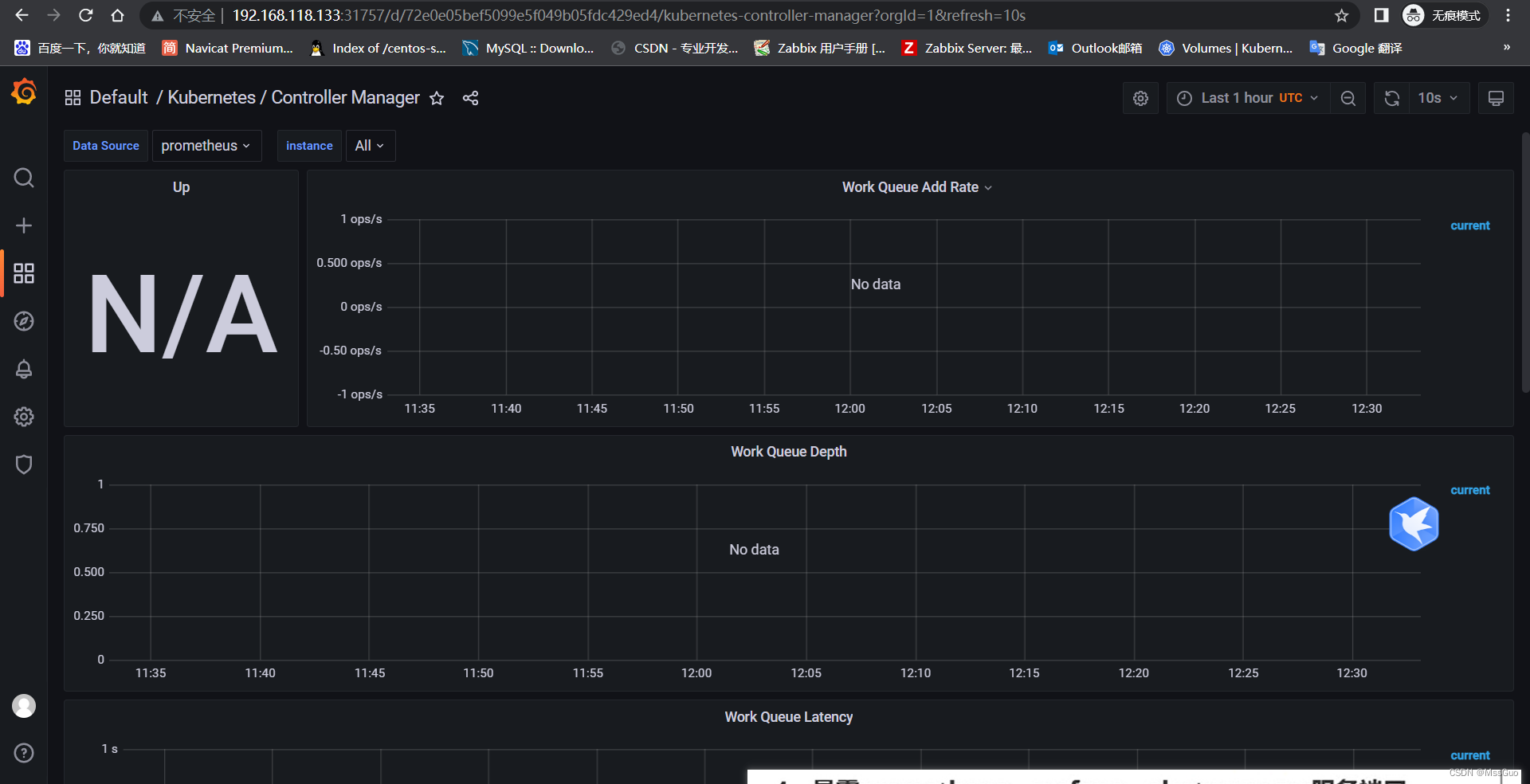Click the Work Queue Latency panel title

(x=789, y=717)
